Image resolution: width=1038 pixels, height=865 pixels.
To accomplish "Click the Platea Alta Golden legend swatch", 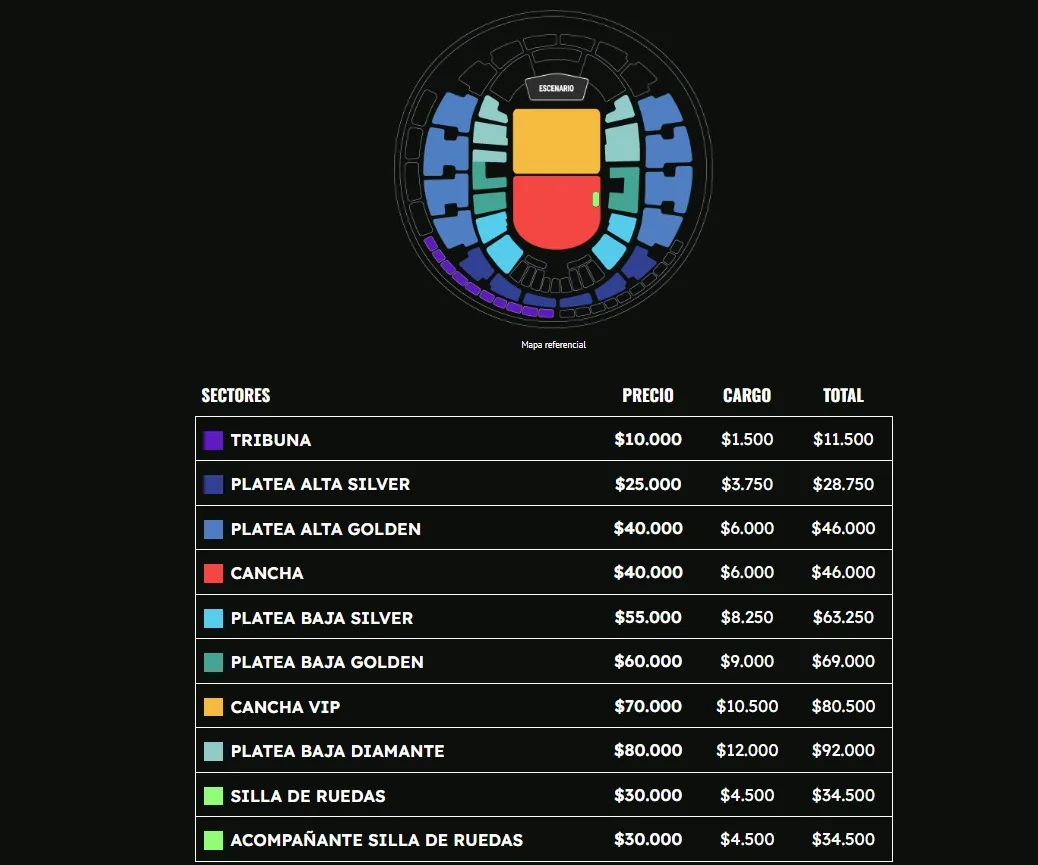I will 213,529.
